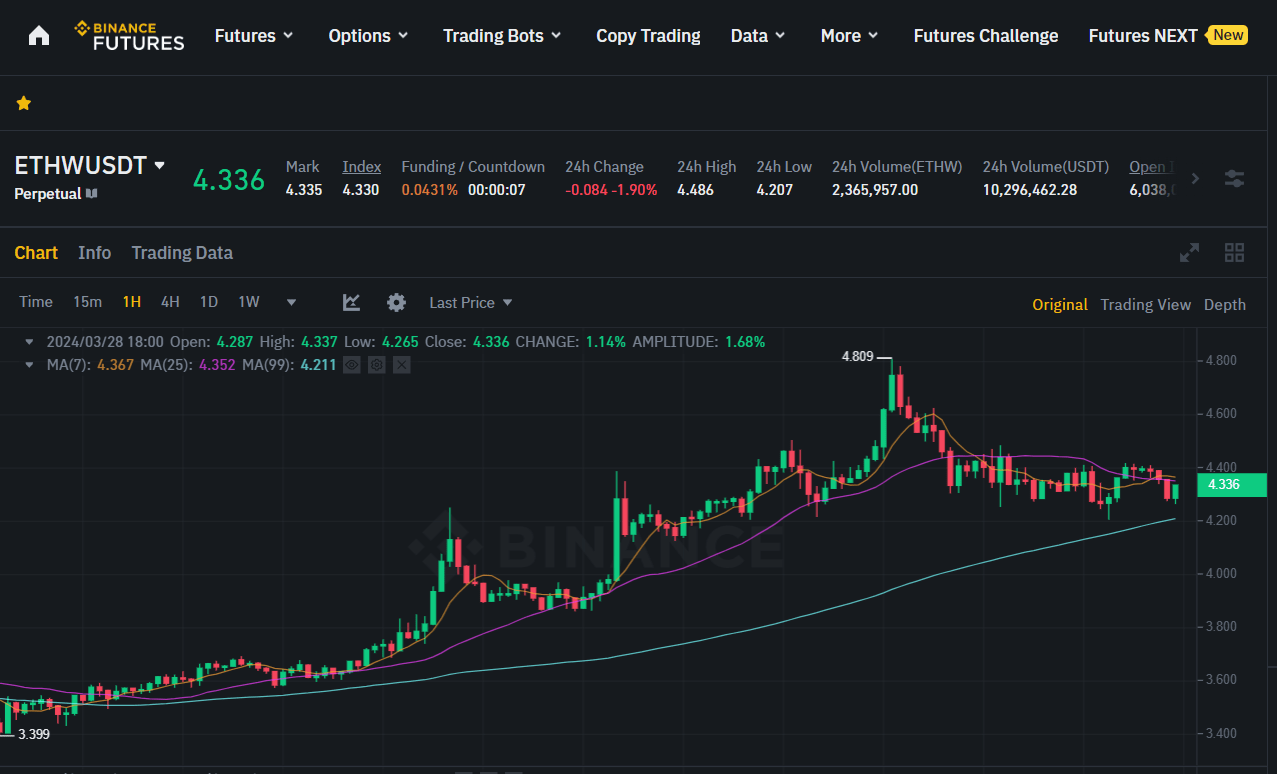Open the extra timeframes dropdown arrow
The image size is (1277, 774).
(290, 302)
